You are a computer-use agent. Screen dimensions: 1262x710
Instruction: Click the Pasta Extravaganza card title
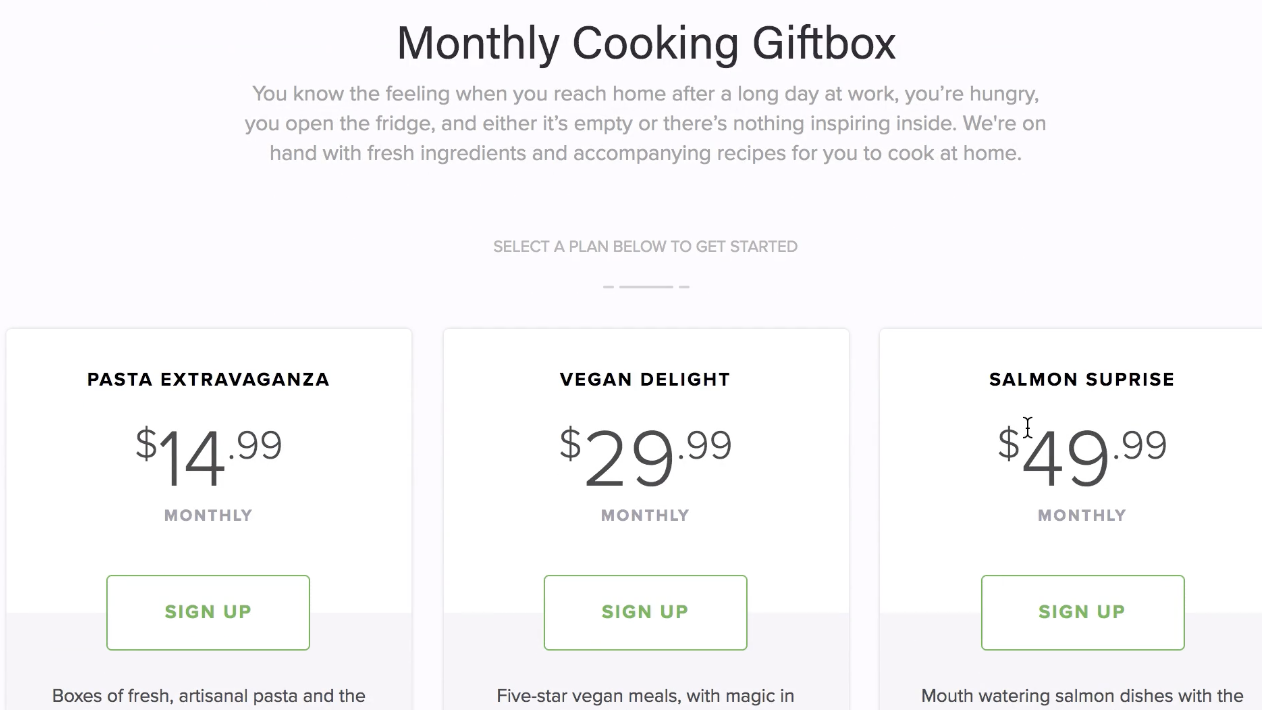(x=208, y=380)
